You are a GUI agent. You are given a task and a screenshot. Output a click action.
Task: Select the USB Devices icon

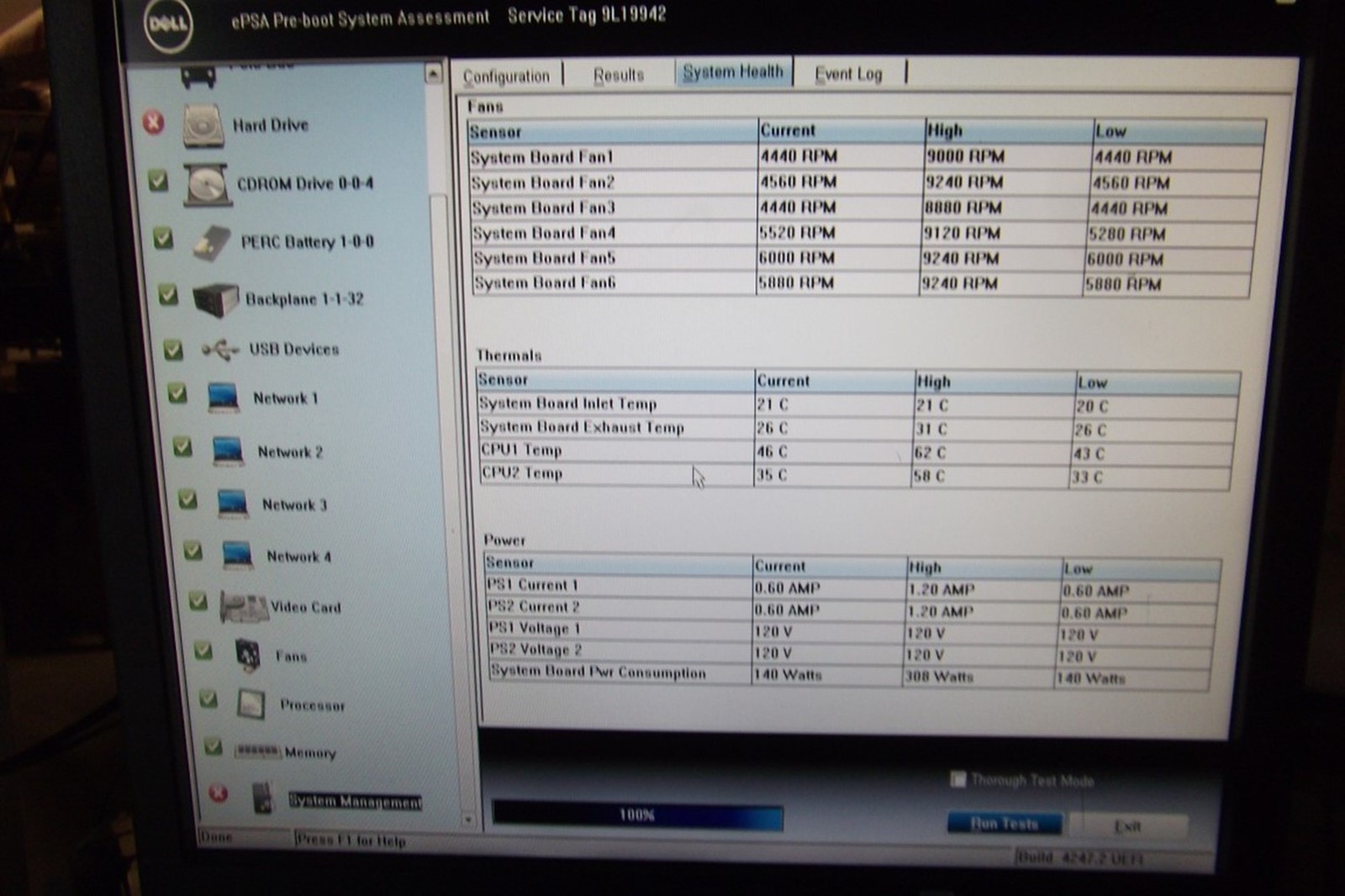pyautogui.click(x=221, y=350)
